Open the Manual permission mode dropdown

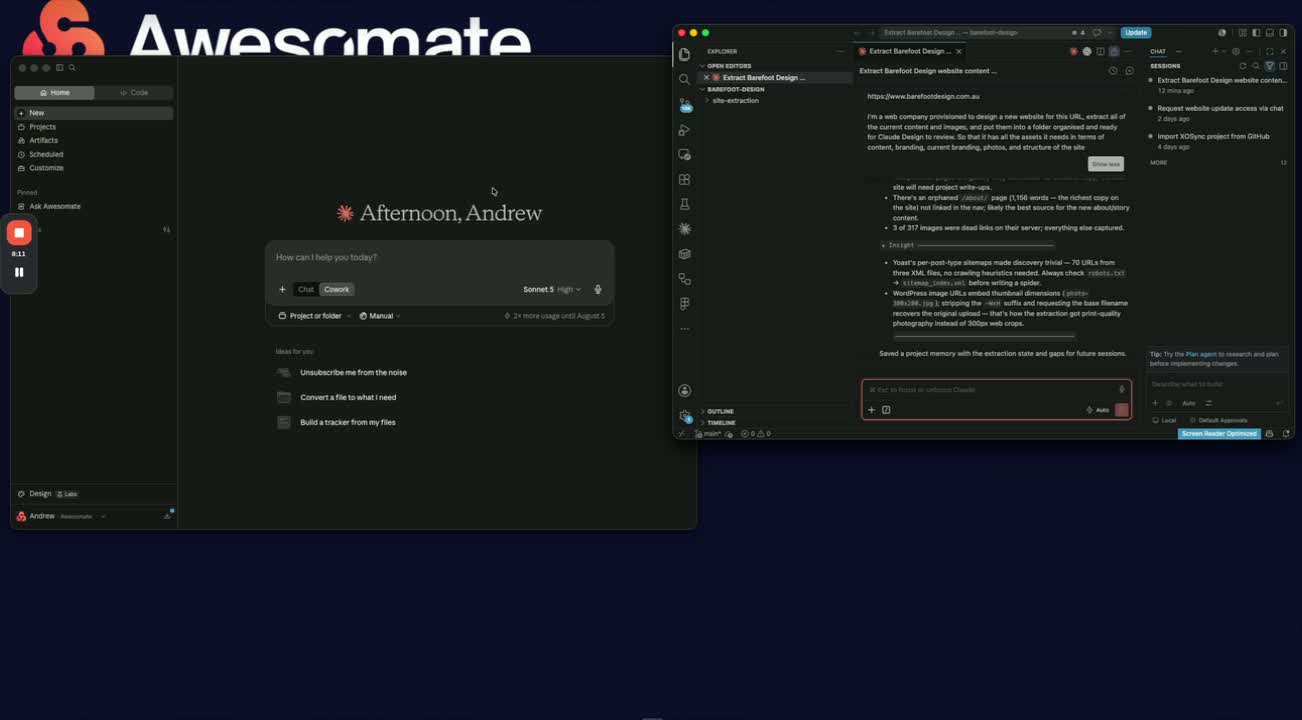coord(380,316)
